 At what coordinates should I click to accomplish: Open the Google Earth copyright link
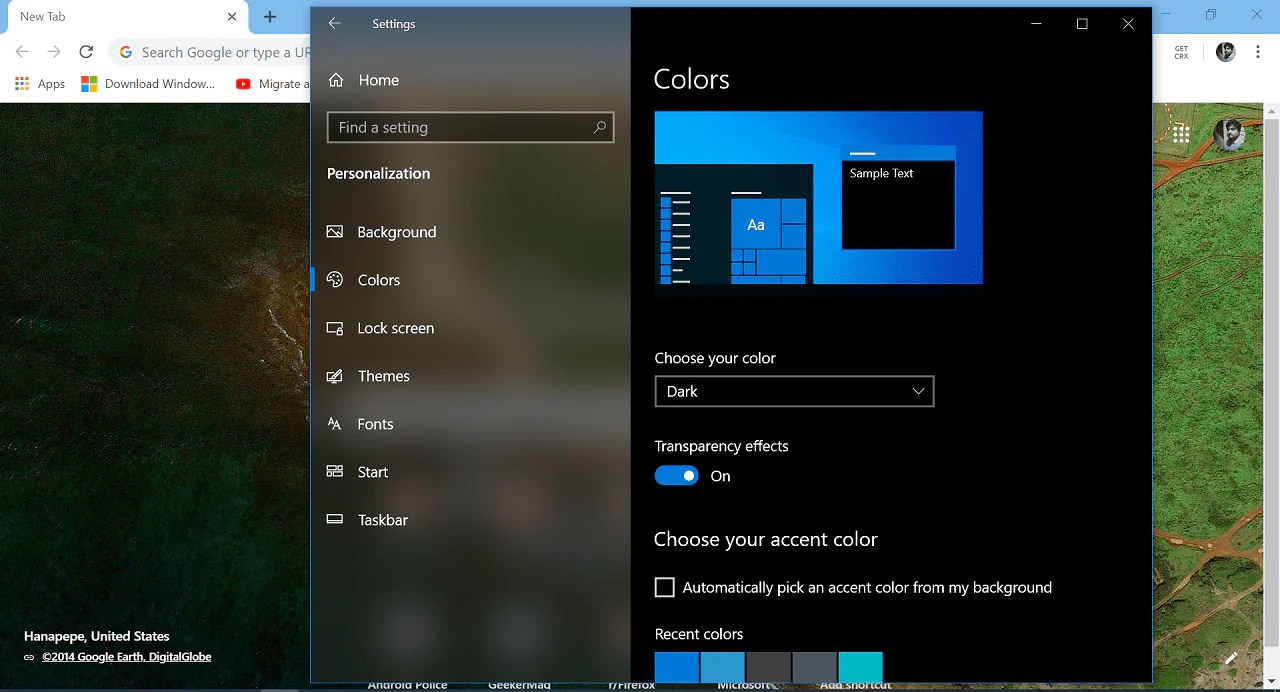click(127, 657)
